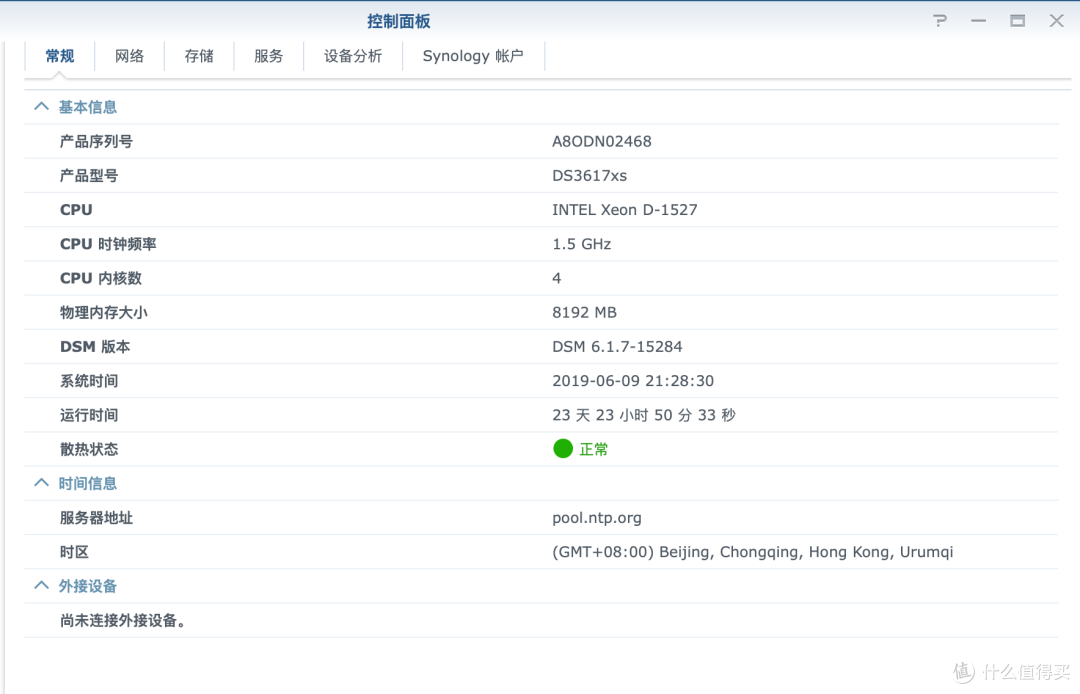Click the 系统时间 label

(89, 381)
